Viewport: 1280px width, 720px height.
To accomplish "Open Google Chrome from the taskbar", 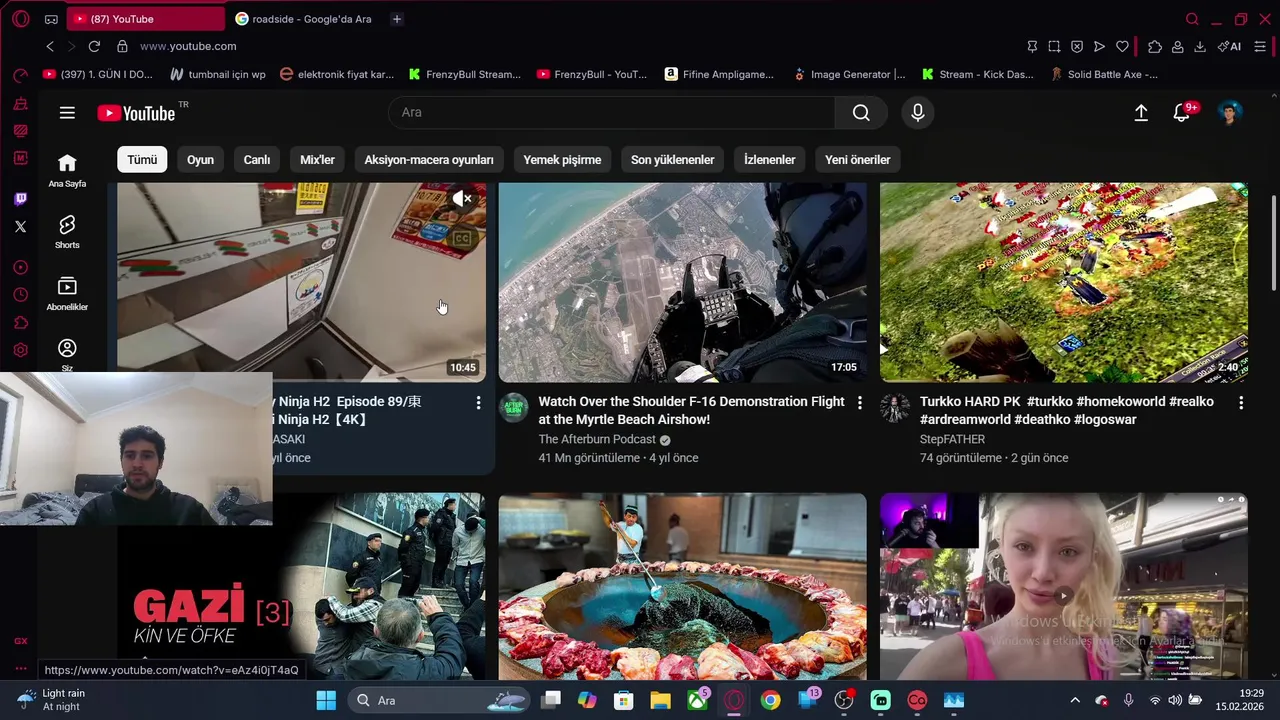I will 770,700.
